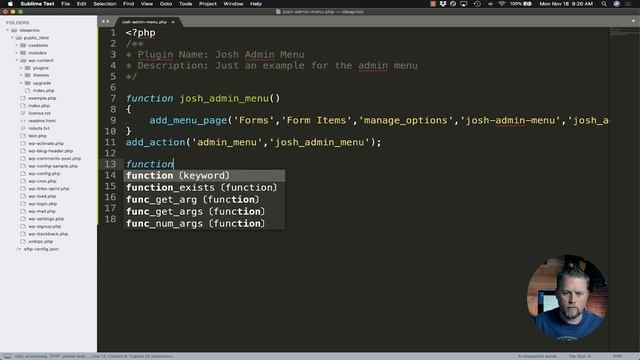Choose 'function_exists' autocomplete suggestion
Screen dimensions: 640x360
[204, 188]
